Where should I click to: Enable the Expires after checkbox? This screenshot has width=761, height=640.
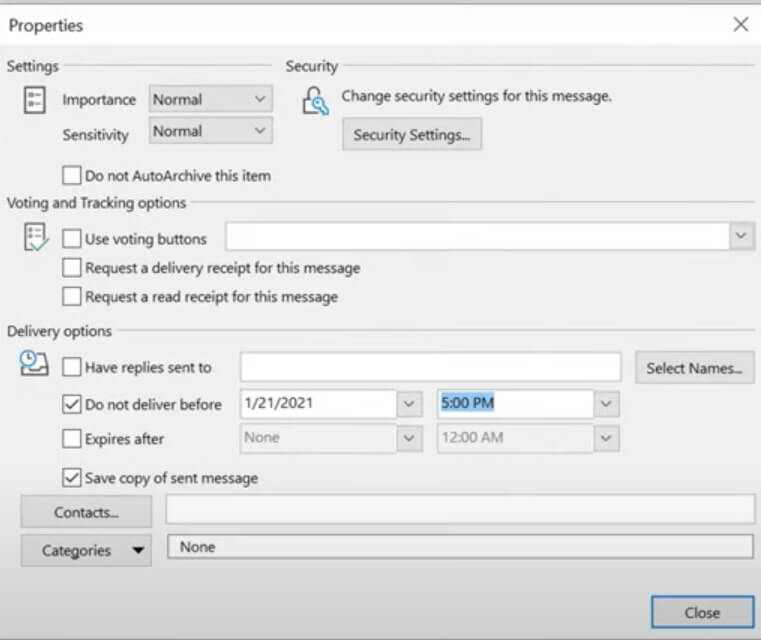[71, 439]
